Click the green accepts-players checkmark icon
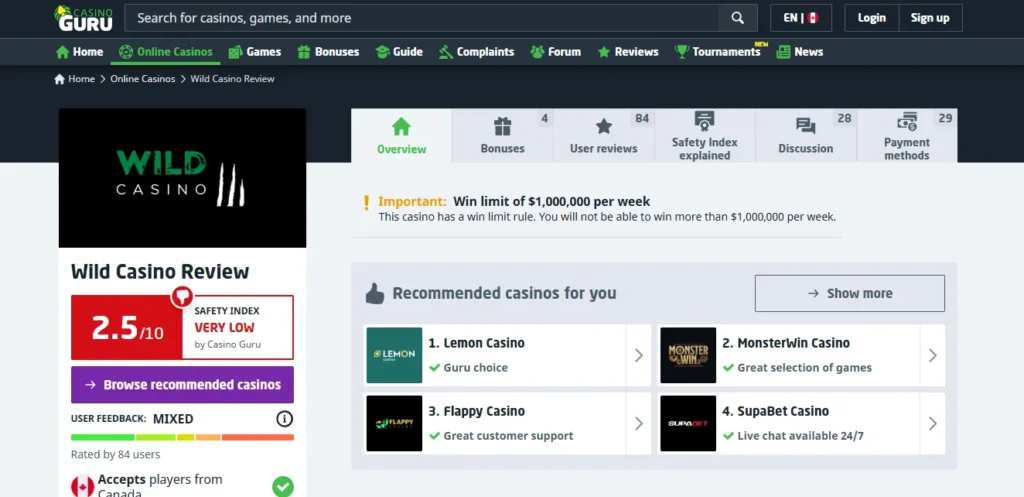Screen dimensions: 1024x497 pos(283,487)
